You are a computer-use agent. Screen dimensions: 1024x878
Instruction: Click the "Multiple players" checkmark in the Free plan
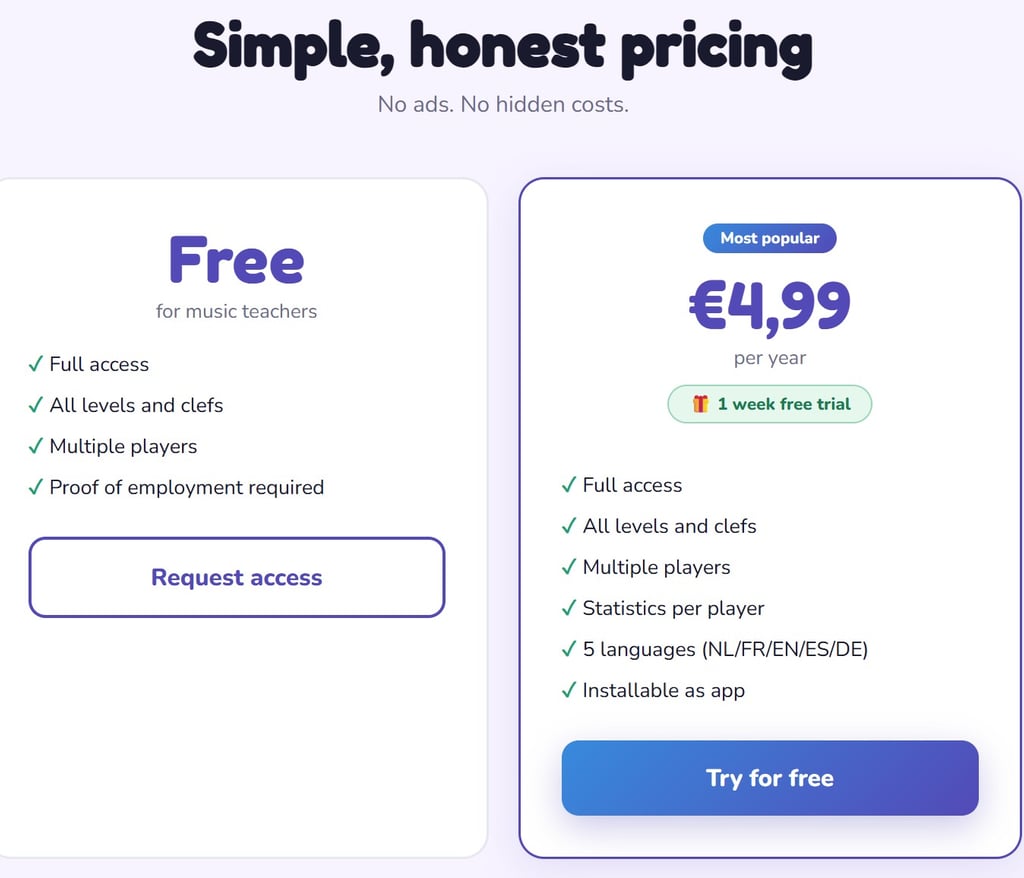coord(36,446)
